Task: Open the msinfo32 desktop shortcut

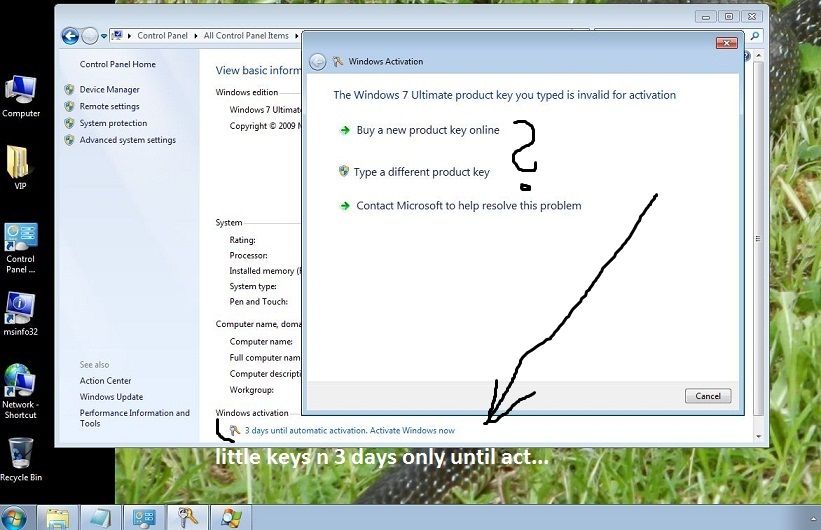Action: (x=20, y=313)
